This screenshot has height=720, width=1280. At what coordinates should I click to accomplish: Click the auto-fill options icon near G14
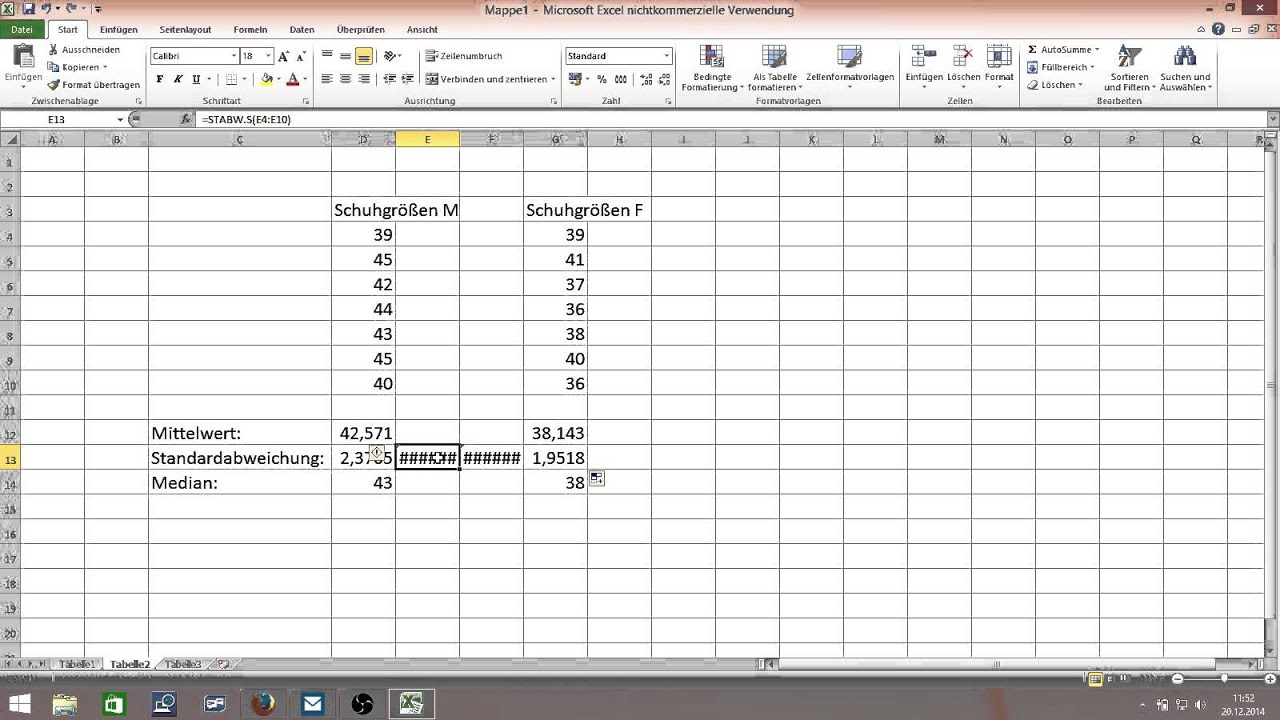(x=596, y=479)
